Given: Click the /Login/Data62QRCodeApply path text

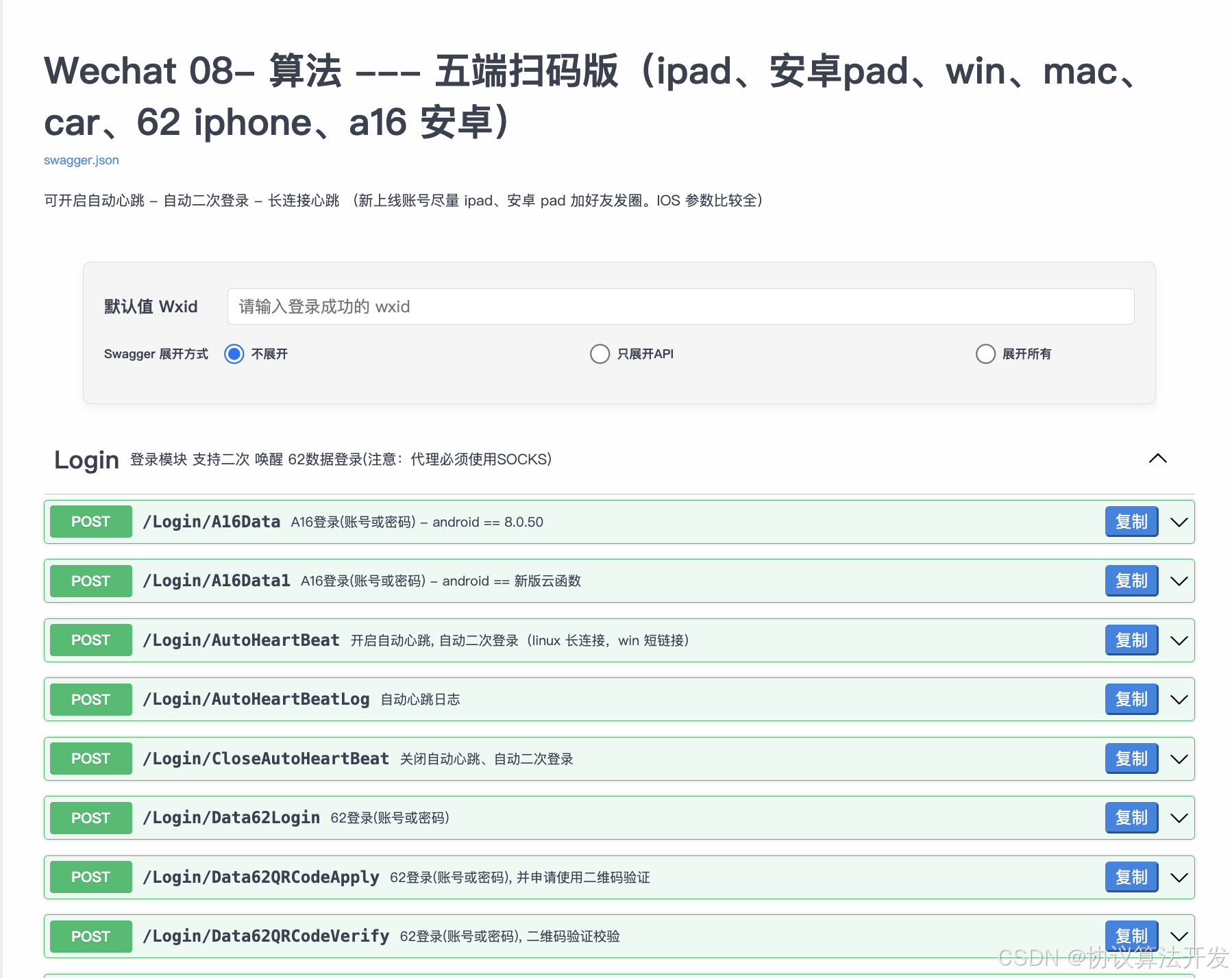Looking at the screenshot, I should (260, 877).
